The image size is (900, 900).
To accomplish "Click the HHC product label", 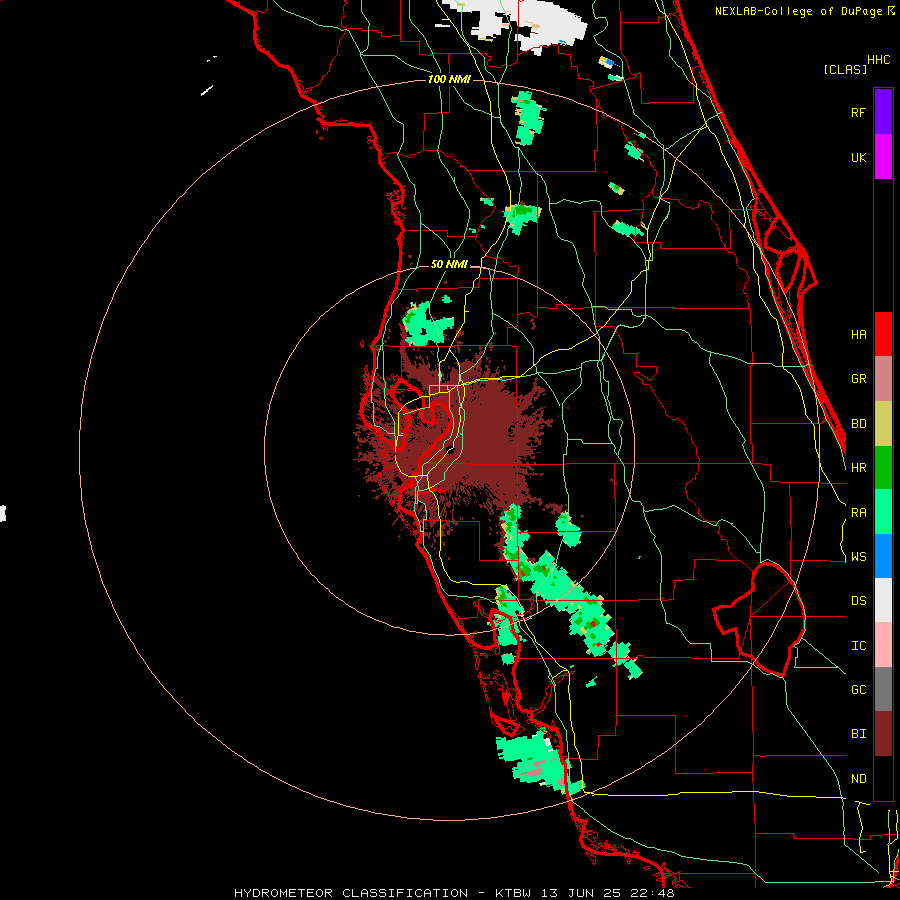I will tap(878, 60).
